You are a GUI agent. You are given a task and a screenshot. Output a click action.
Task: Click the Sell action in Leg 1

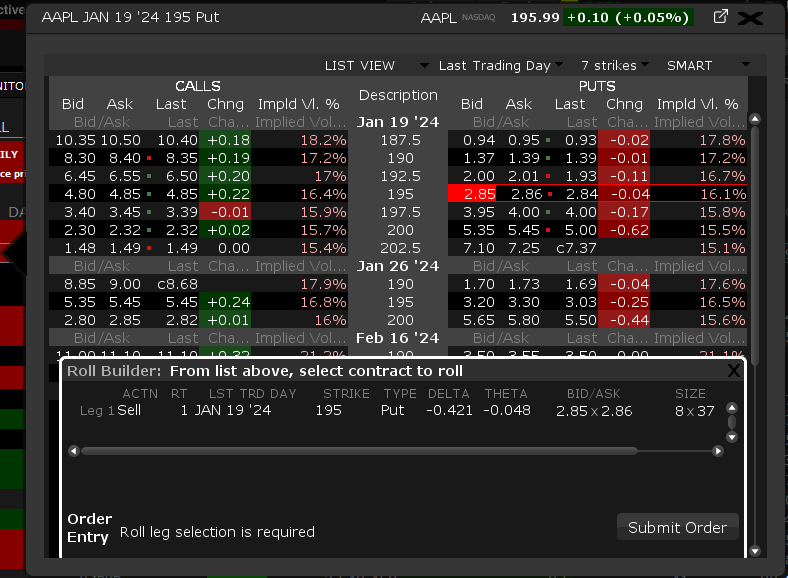click(129, 410)
